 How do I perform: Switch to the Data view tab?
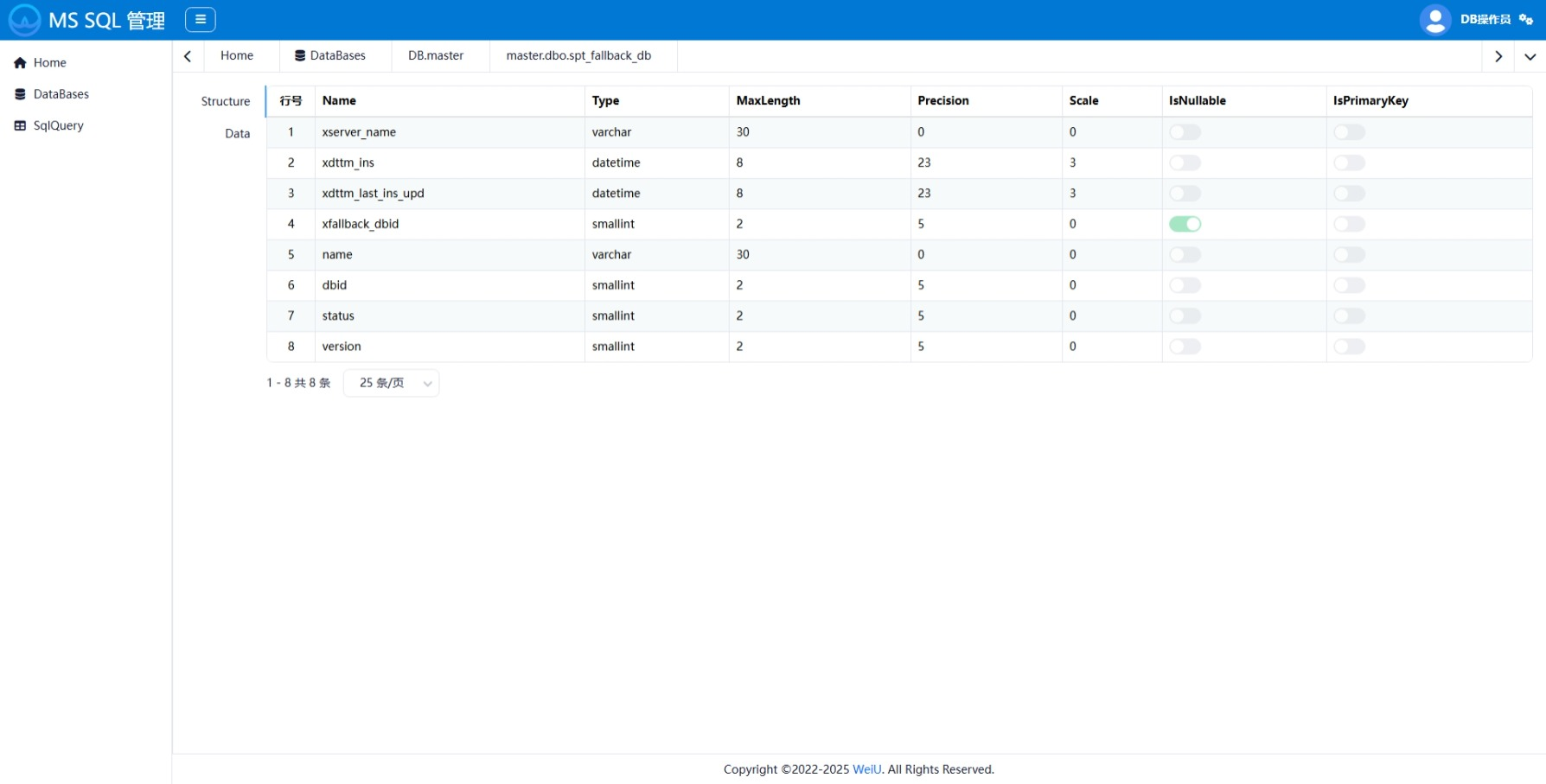click(238, 134)
